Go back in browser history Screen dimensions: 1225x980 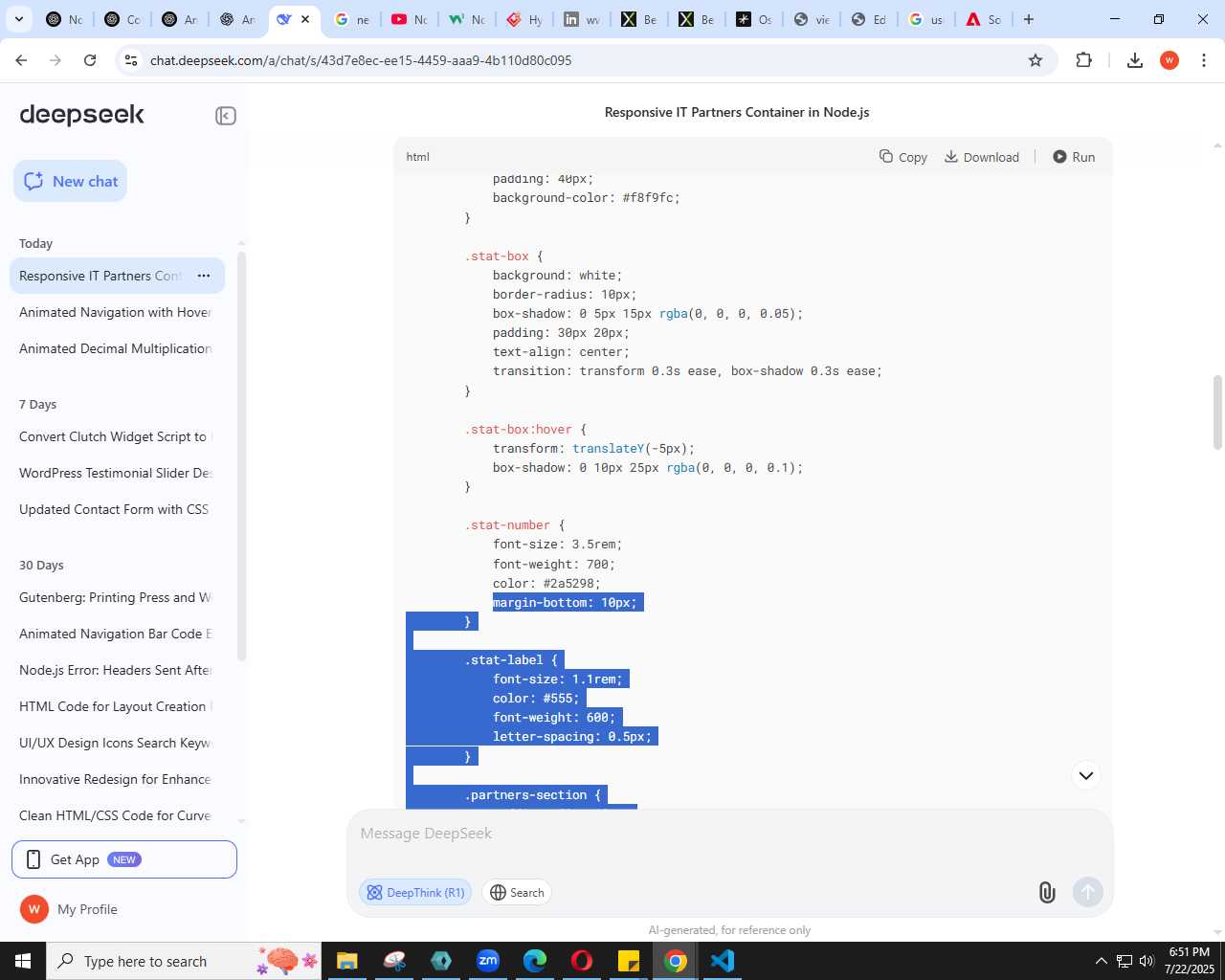21,60
